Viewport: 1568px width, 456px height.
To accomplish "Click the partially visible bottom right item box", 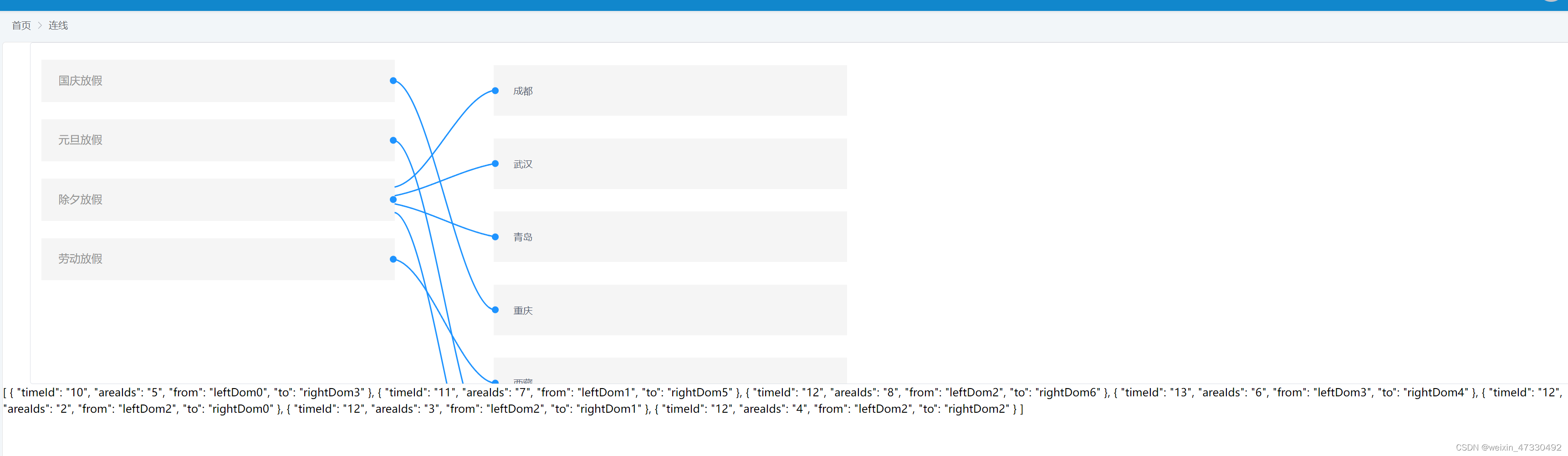I will 670,371.
